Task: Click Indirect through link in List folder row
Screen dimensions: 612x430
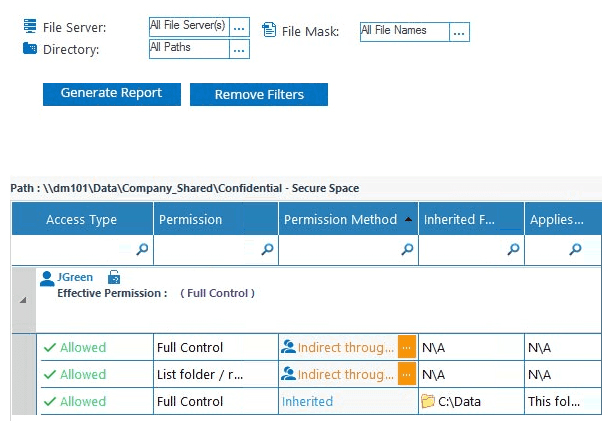Action: (x=346, y=374)
